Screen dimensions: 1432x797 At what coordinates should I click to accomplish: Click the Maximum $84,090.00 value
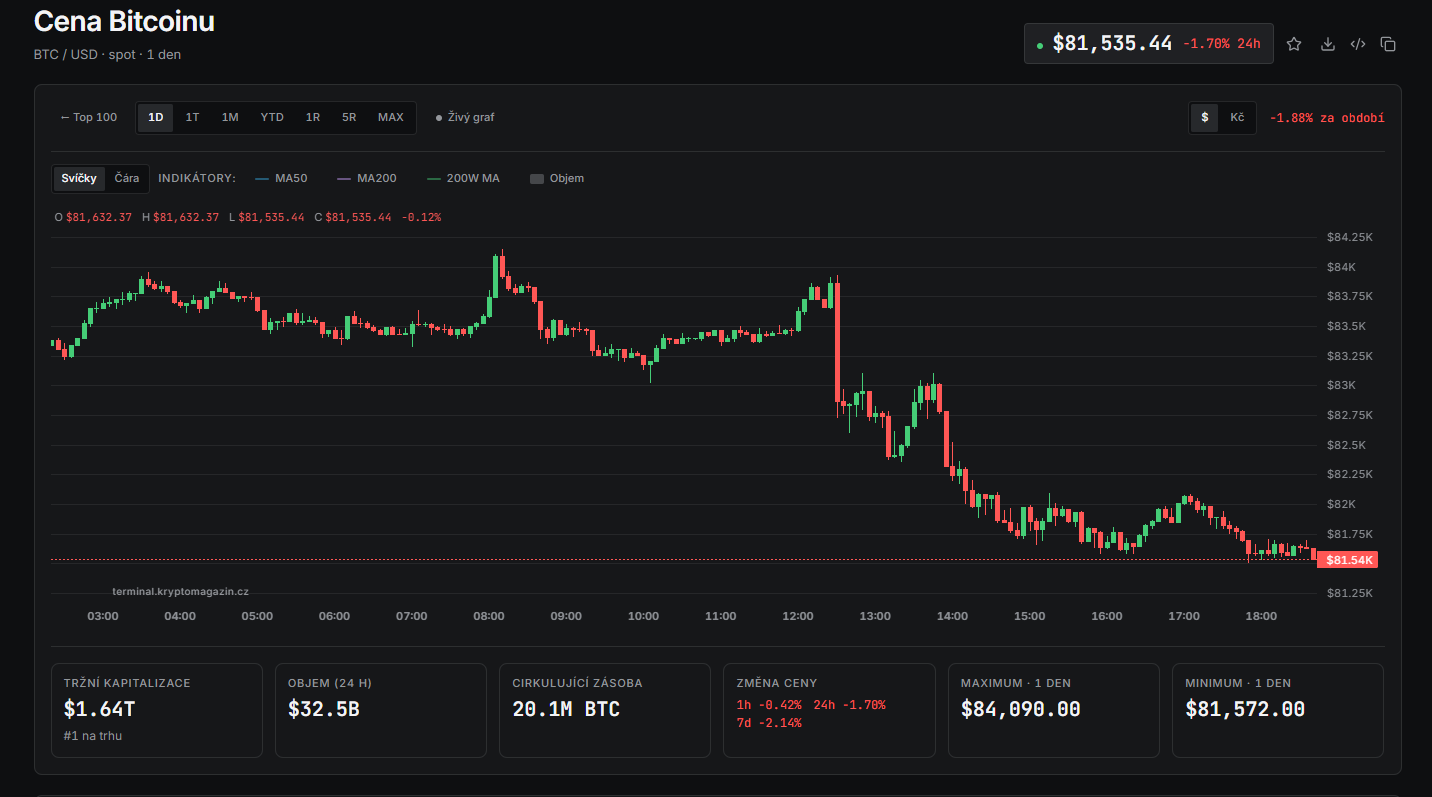1021,709
